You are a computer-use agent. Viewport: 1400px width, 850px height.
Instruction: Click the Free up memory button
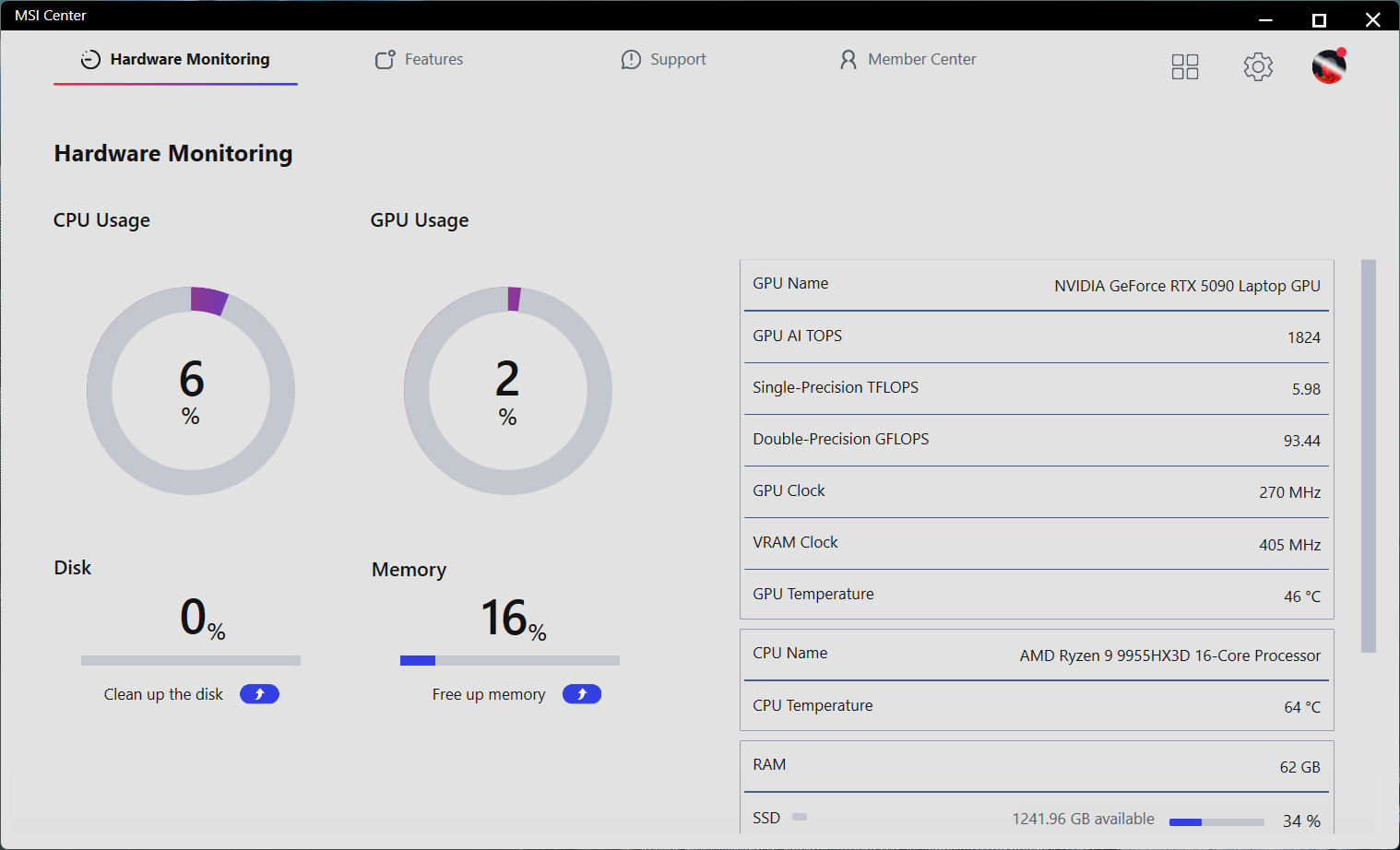(582, 694)
